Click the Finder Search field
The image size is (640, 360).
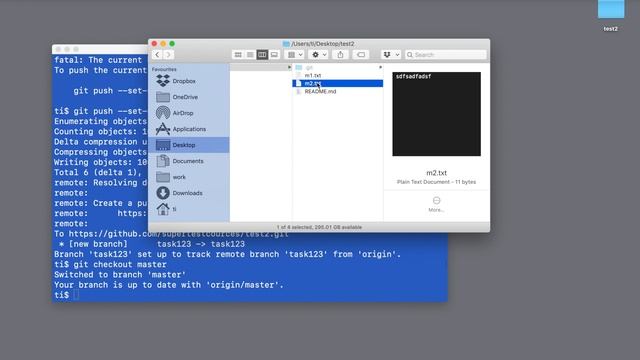pos(446,55)
